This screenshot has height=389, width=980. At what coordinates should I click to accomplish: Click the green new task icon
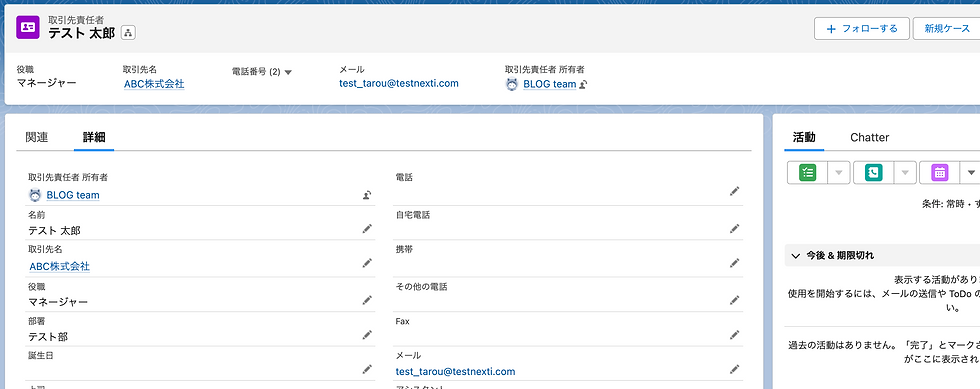808,173
